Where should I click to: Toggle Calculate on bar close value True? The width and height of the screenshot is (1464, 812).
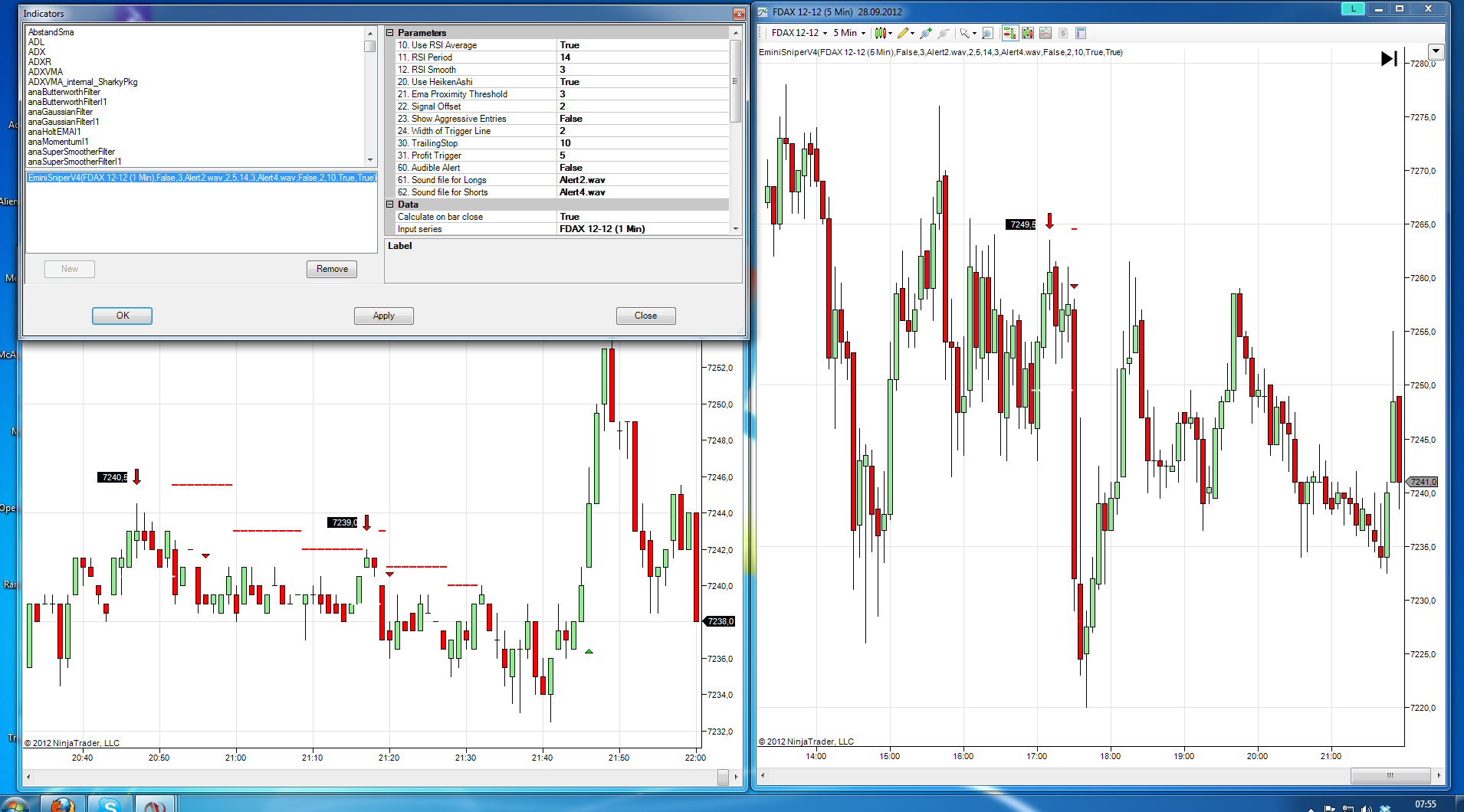(x=643, y=217)
